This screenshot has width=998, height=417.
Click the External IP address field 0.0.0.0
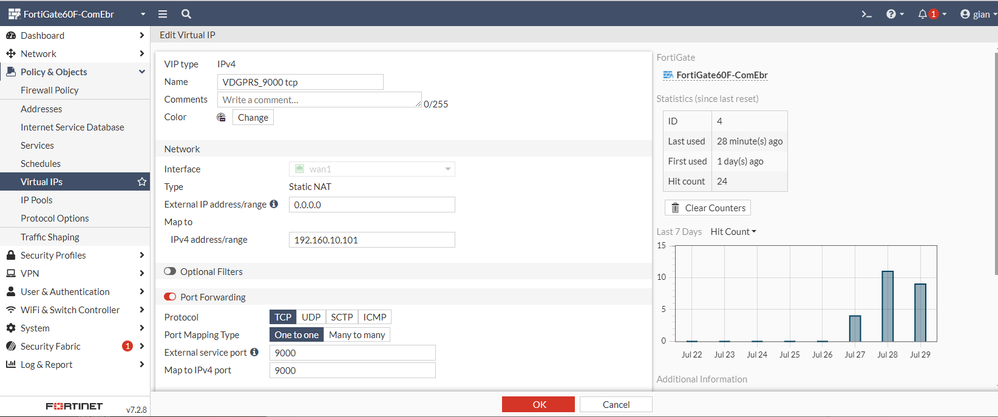tap(372, 204)
